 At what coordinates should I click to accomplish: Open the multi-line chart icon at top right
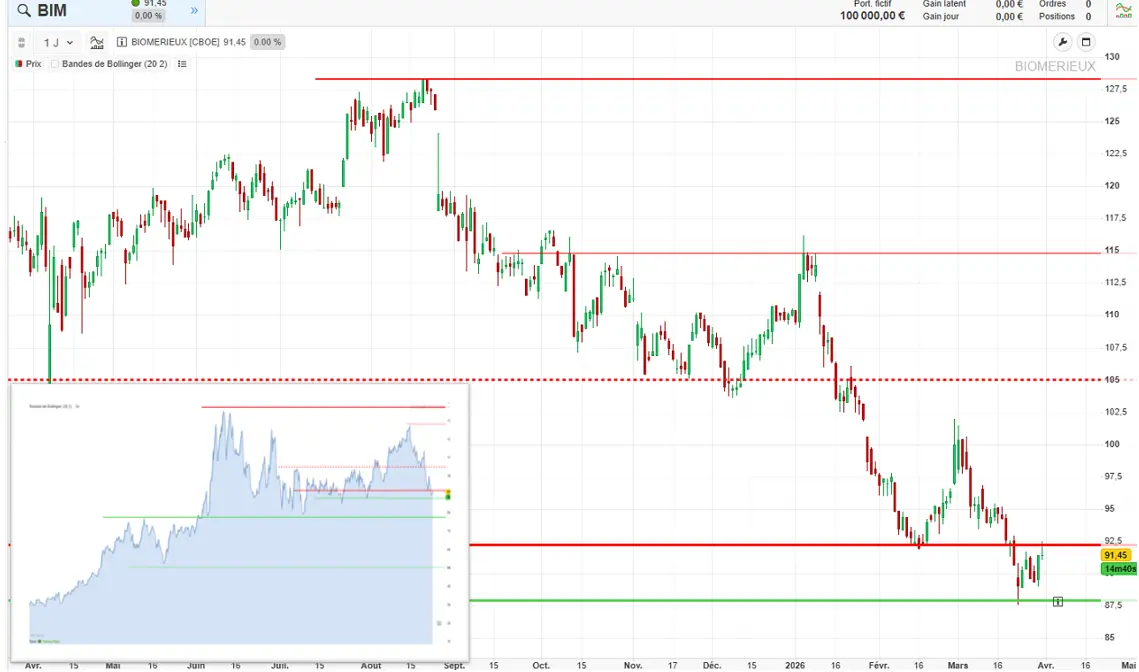(x=1124, y=11)
